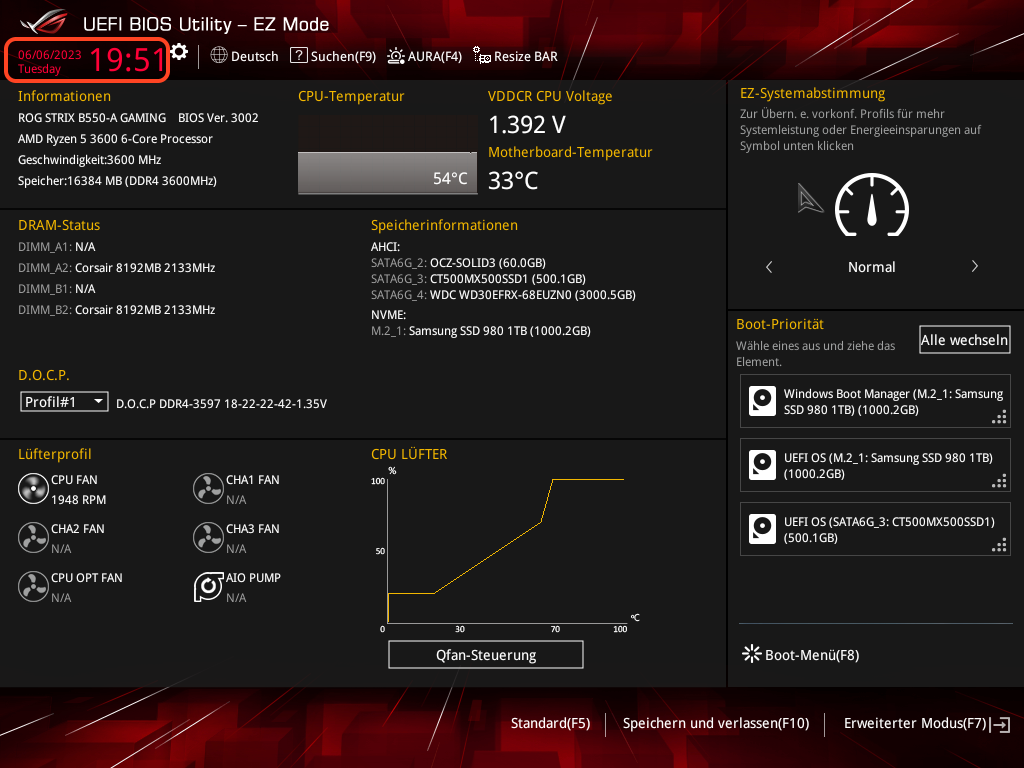This screenshot has height=768, width=1024.
Task: Open the D.O.C.P. Profil#1 dropdown
Action: point(64,402)
